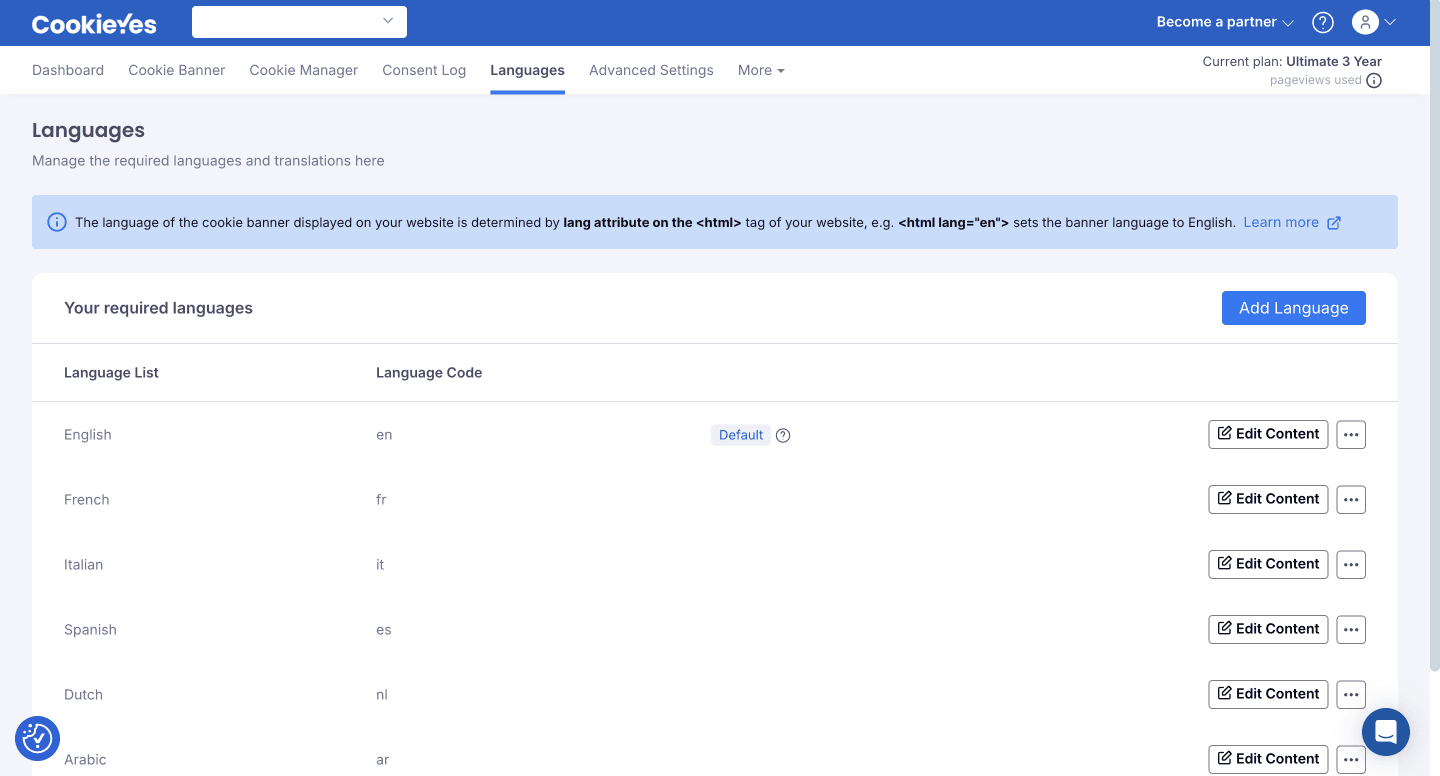Open more options for English row
Viewport: 1440px width, 776px height.
click(1351, 434)
